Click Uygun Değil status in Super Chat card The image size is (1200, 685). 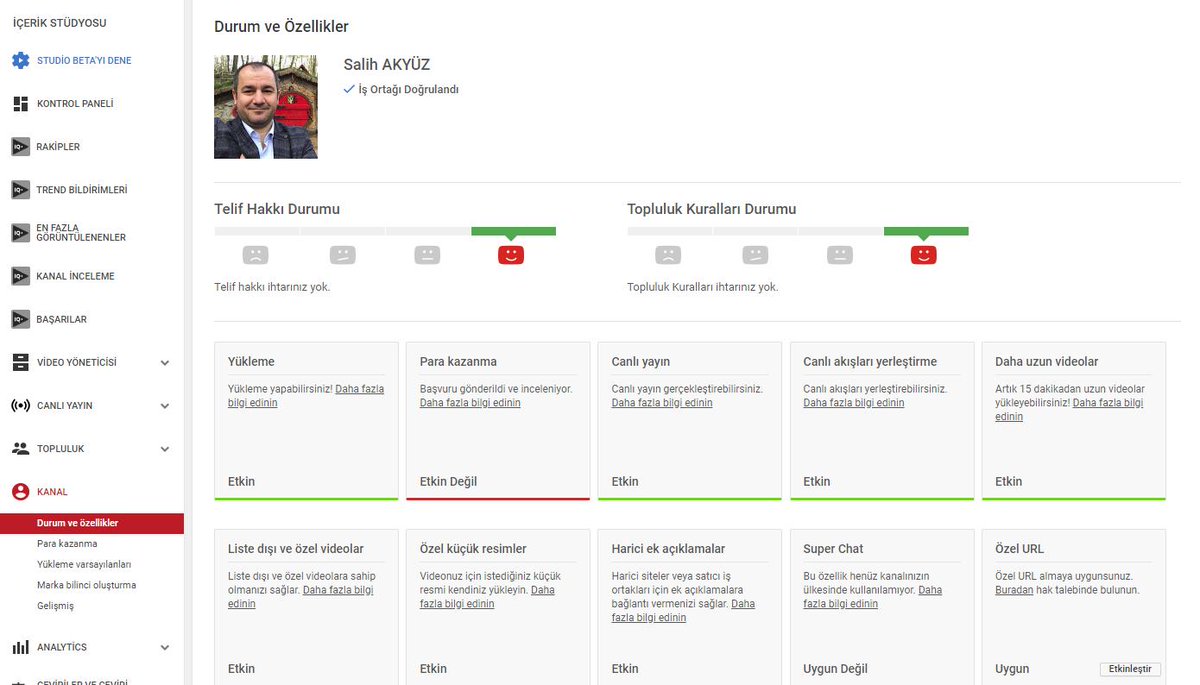point(836,669)
